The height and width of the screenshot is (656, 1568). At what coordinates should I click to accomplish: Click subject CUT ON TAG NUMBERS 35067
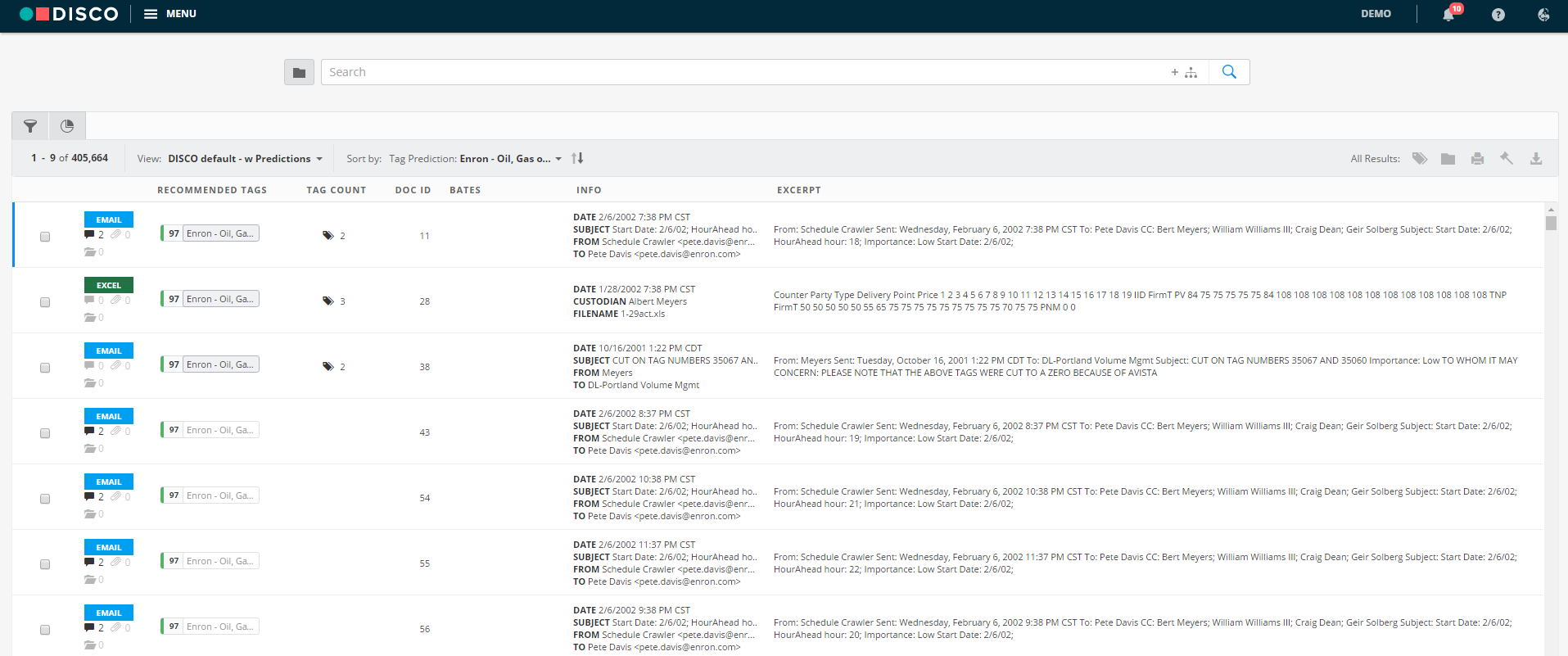pyautogui.click(x=685, y=360)
